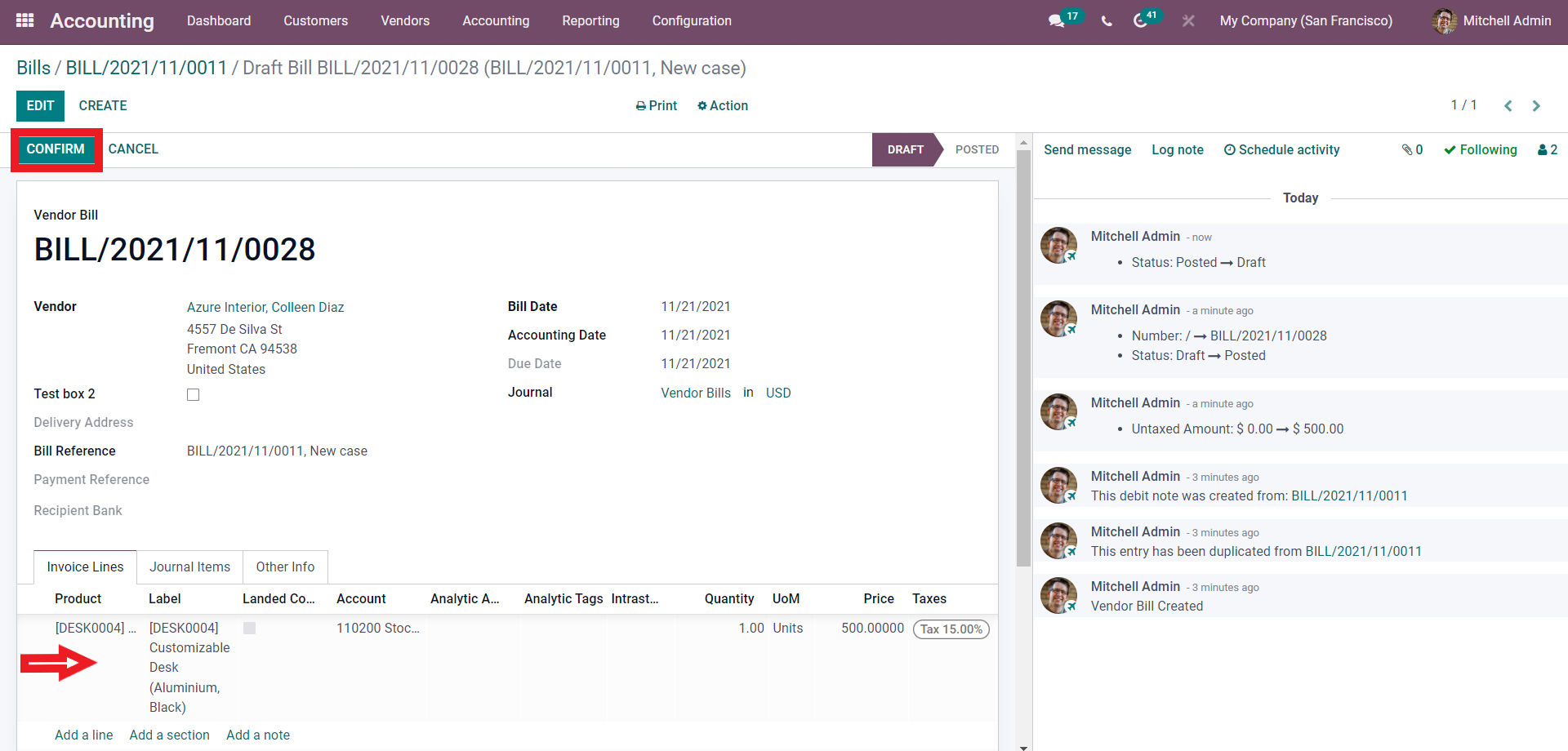Toggle the Landed Costs checkbox on DESK0004 line

(250, 629)
